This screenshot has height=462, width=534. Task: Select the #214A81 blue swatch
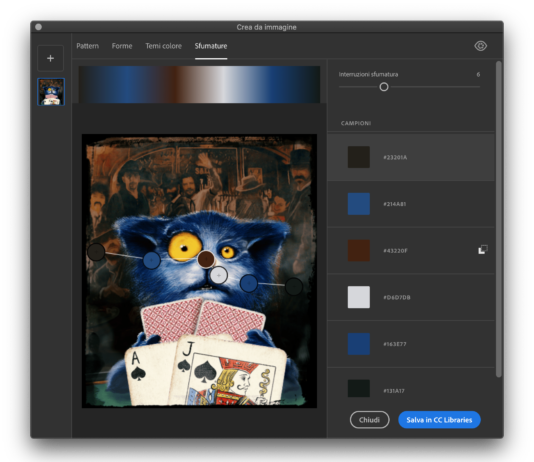click(x=359, y=204)
